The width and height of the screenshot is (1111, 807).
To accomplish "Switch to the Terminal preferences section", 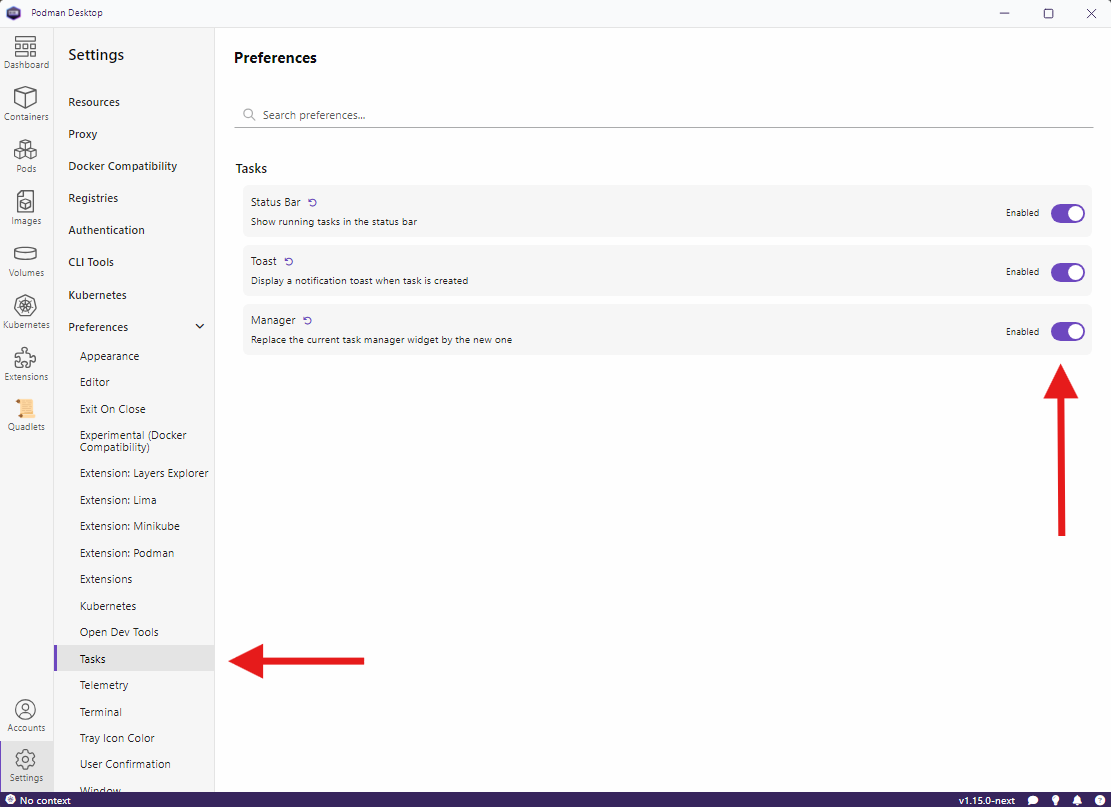I will 100,711.
